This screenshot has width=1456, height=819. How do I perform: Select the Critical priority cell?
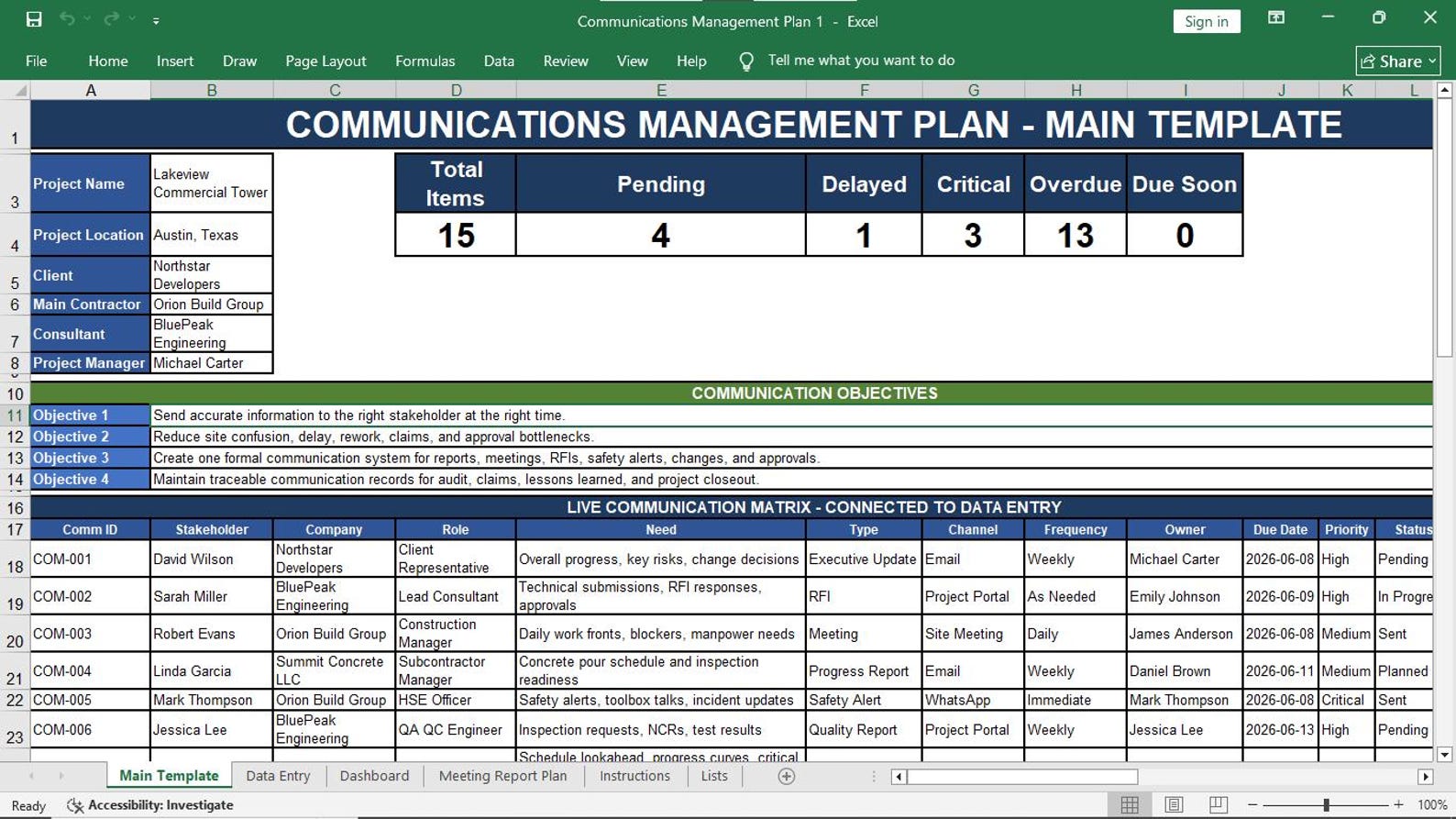[x=1346, y=700]
